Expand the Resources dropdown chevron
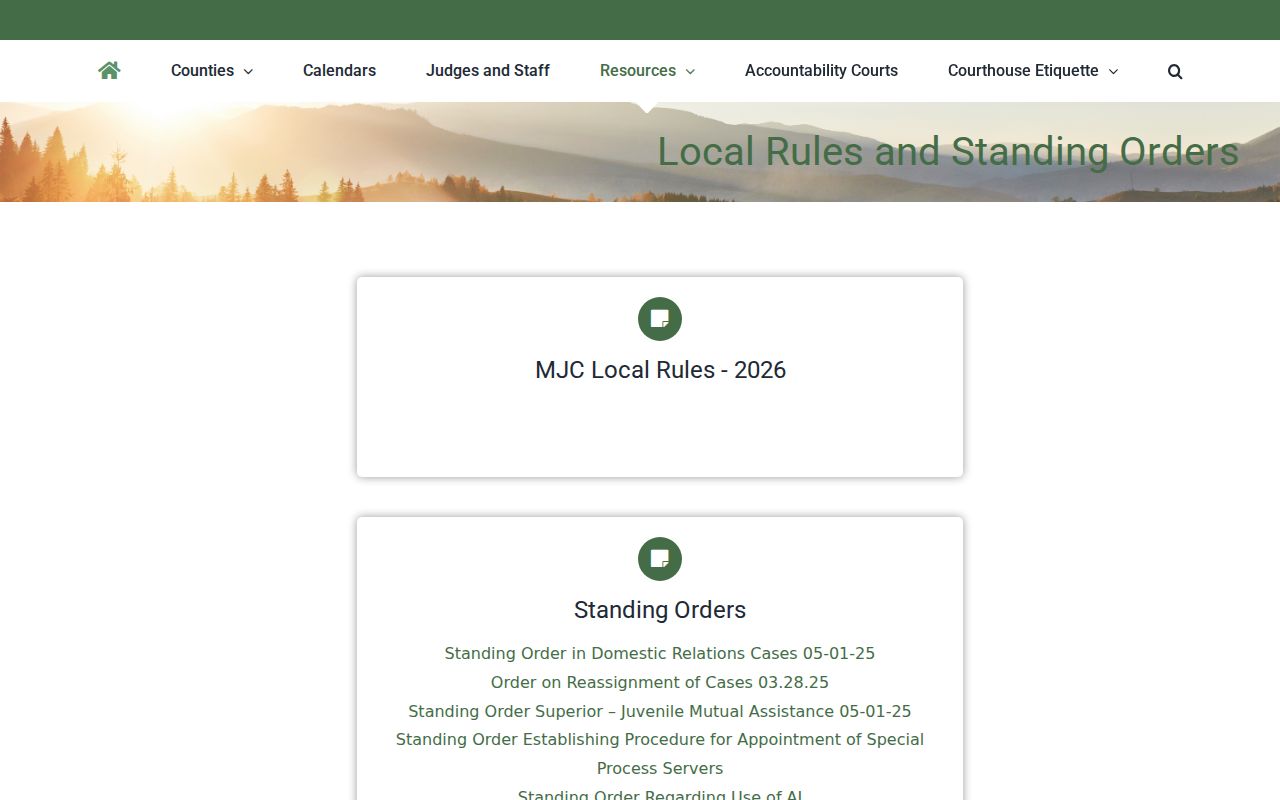The height and width of the screenshot is (800, 1280). pos(690,71)
